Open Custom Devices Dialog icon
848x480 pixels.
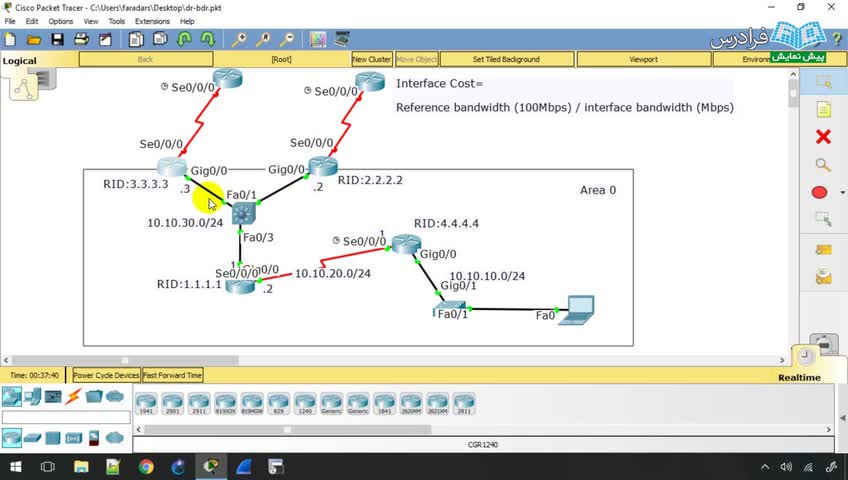tap(342, 39)
